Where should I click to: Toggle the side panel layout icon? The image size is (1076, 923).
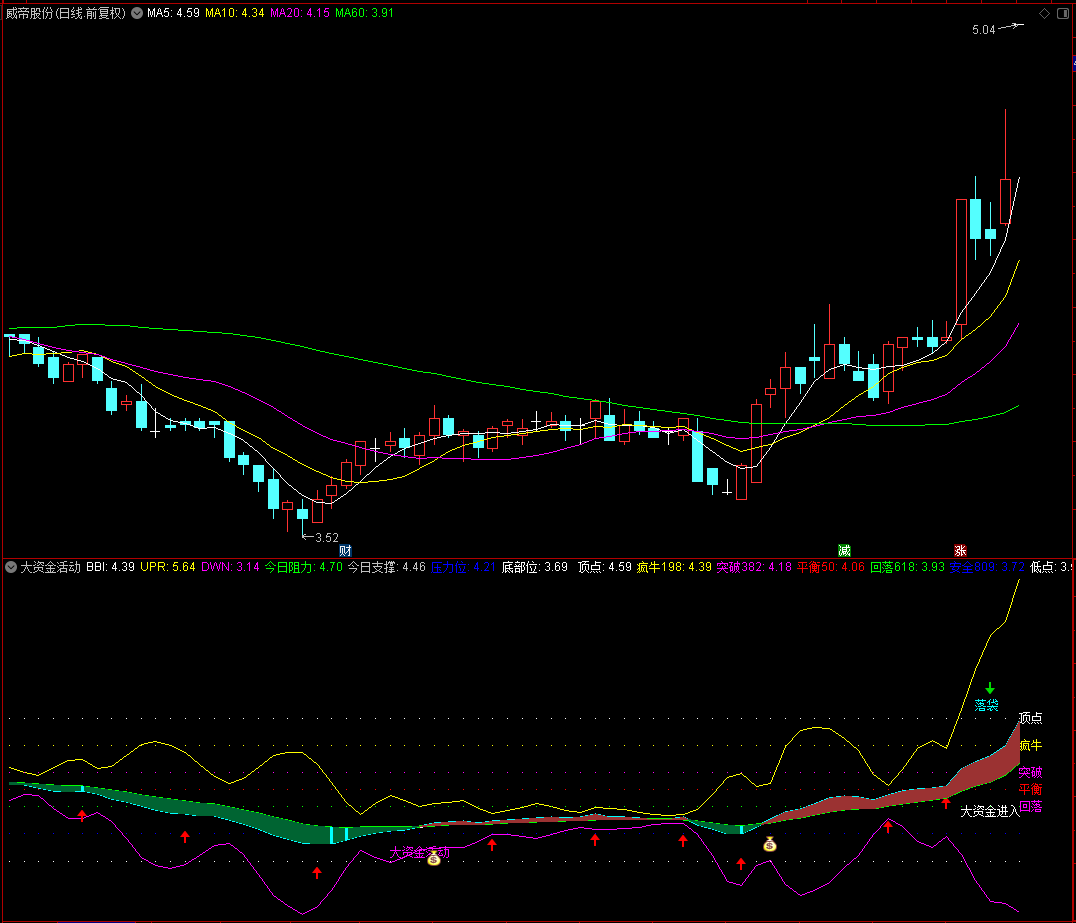click(x=1063, y=14)
